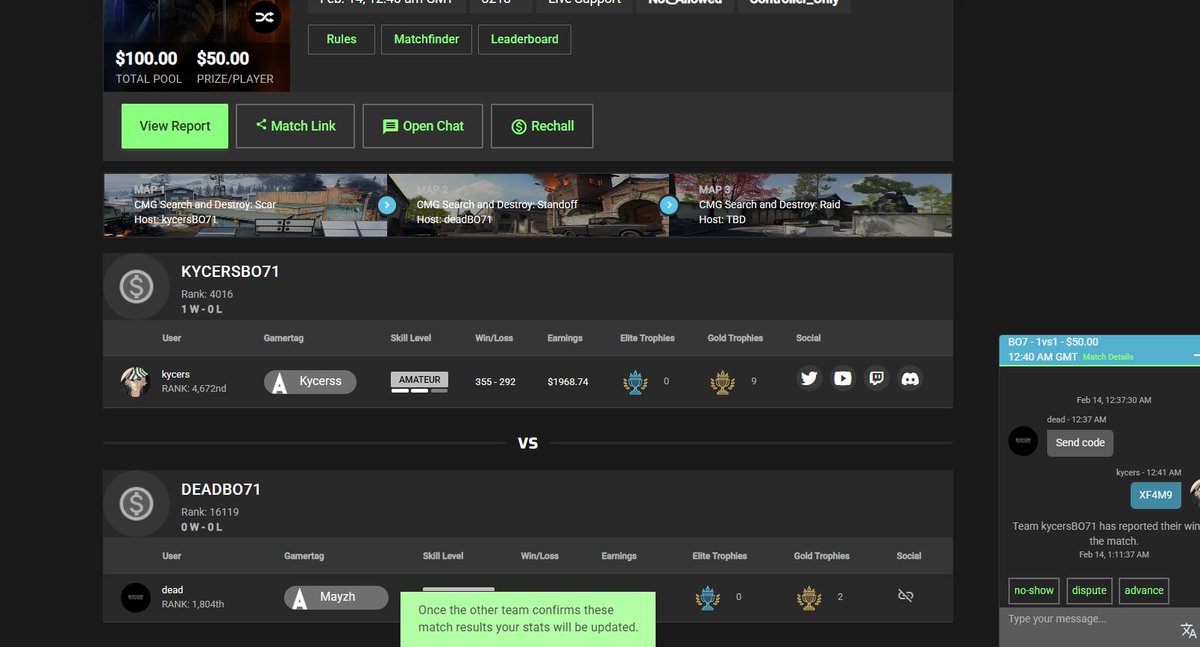Open the Rules page

[x=341, y=39]
